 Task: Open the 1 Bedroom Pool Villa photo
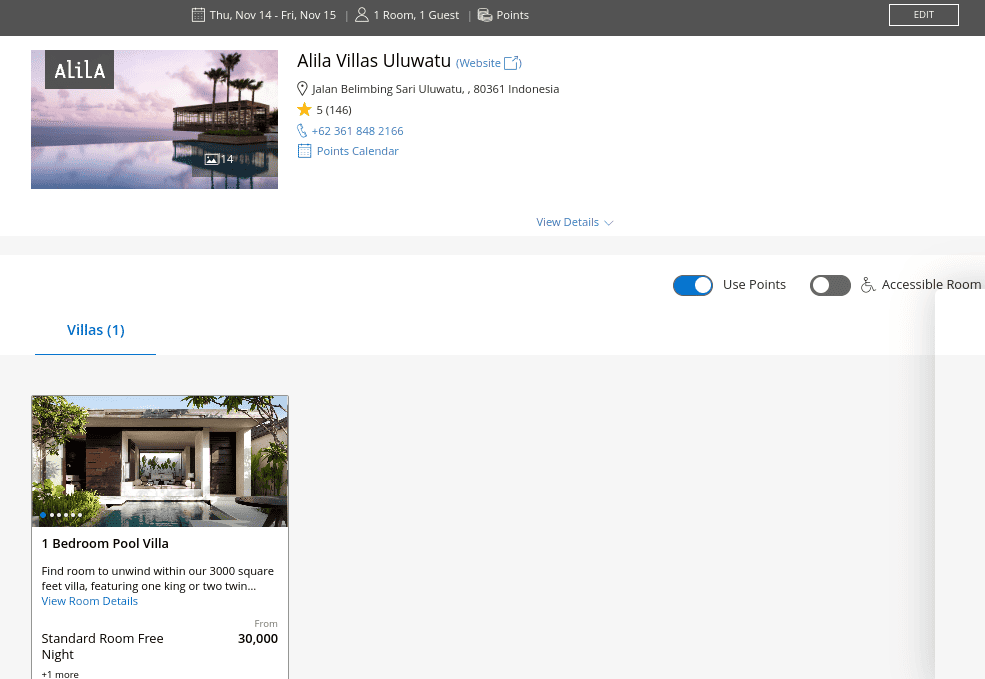[160, 461]
